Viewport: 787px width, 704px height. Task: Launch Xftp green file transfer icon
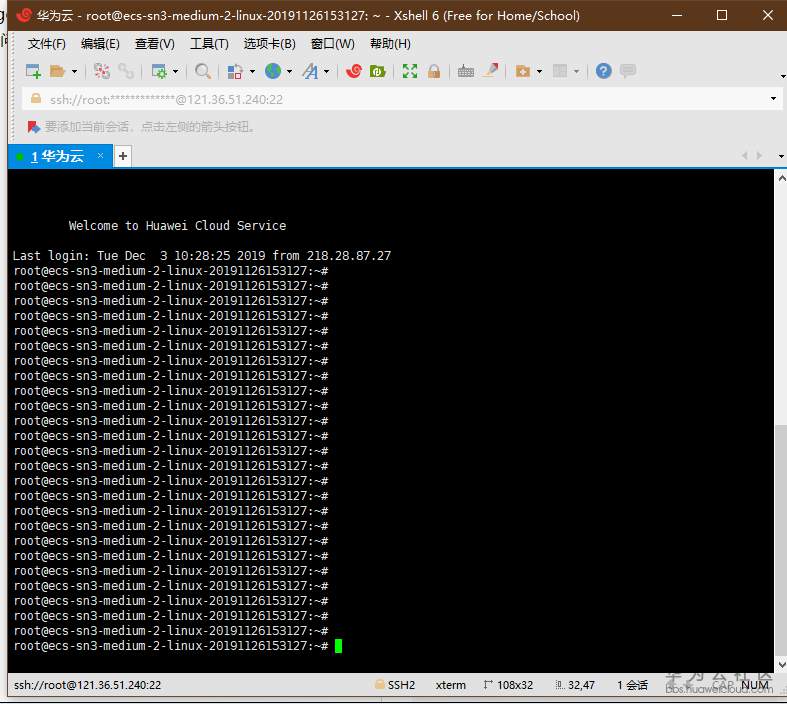(377, 71)
